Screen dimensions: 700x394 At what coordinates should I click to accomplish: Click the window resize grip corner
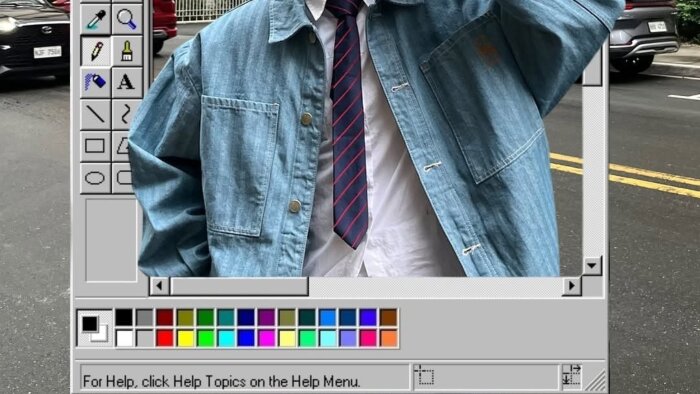pyautogui.click(x=596, y=380)
